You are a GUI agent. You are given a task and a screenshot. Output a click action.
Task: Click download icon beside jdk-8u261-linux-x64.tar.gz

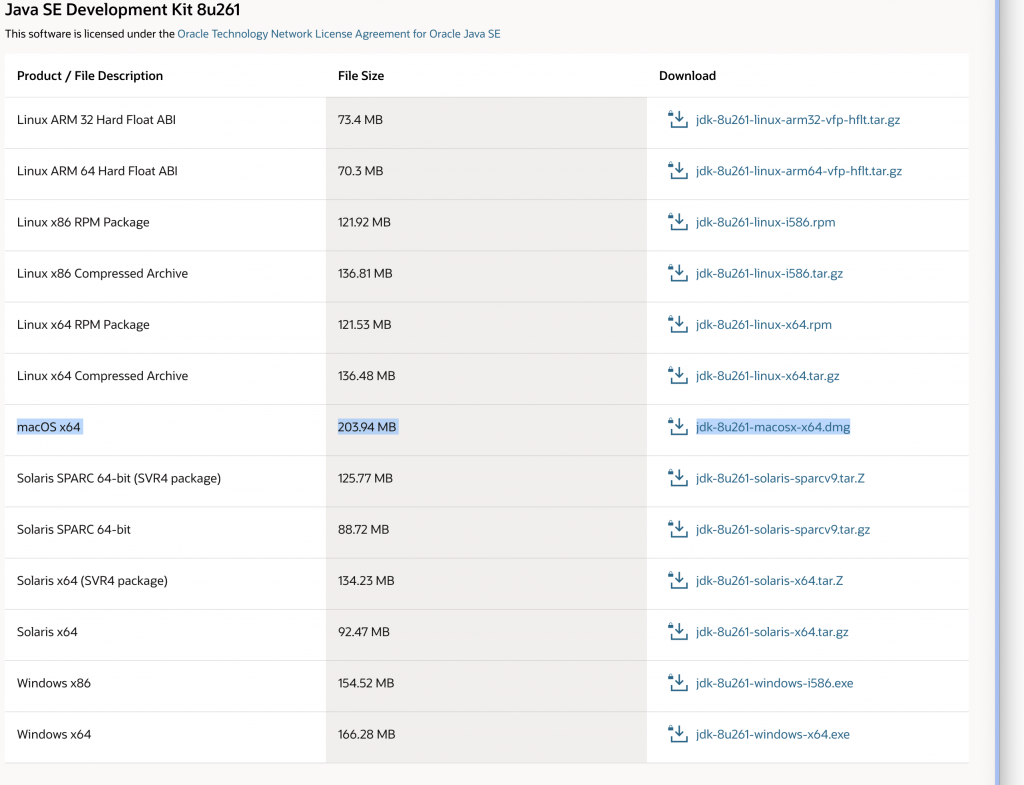678,376
